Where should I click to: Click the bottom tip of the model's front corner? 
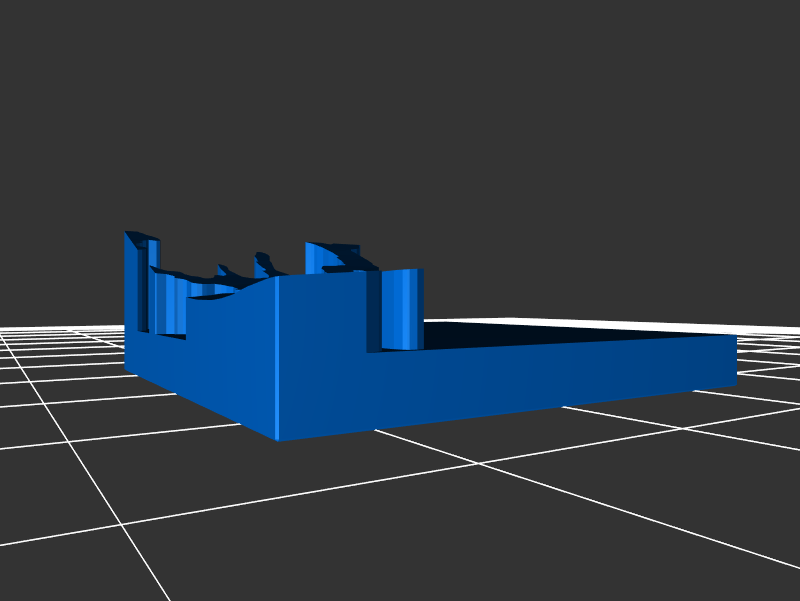[277, 439]
